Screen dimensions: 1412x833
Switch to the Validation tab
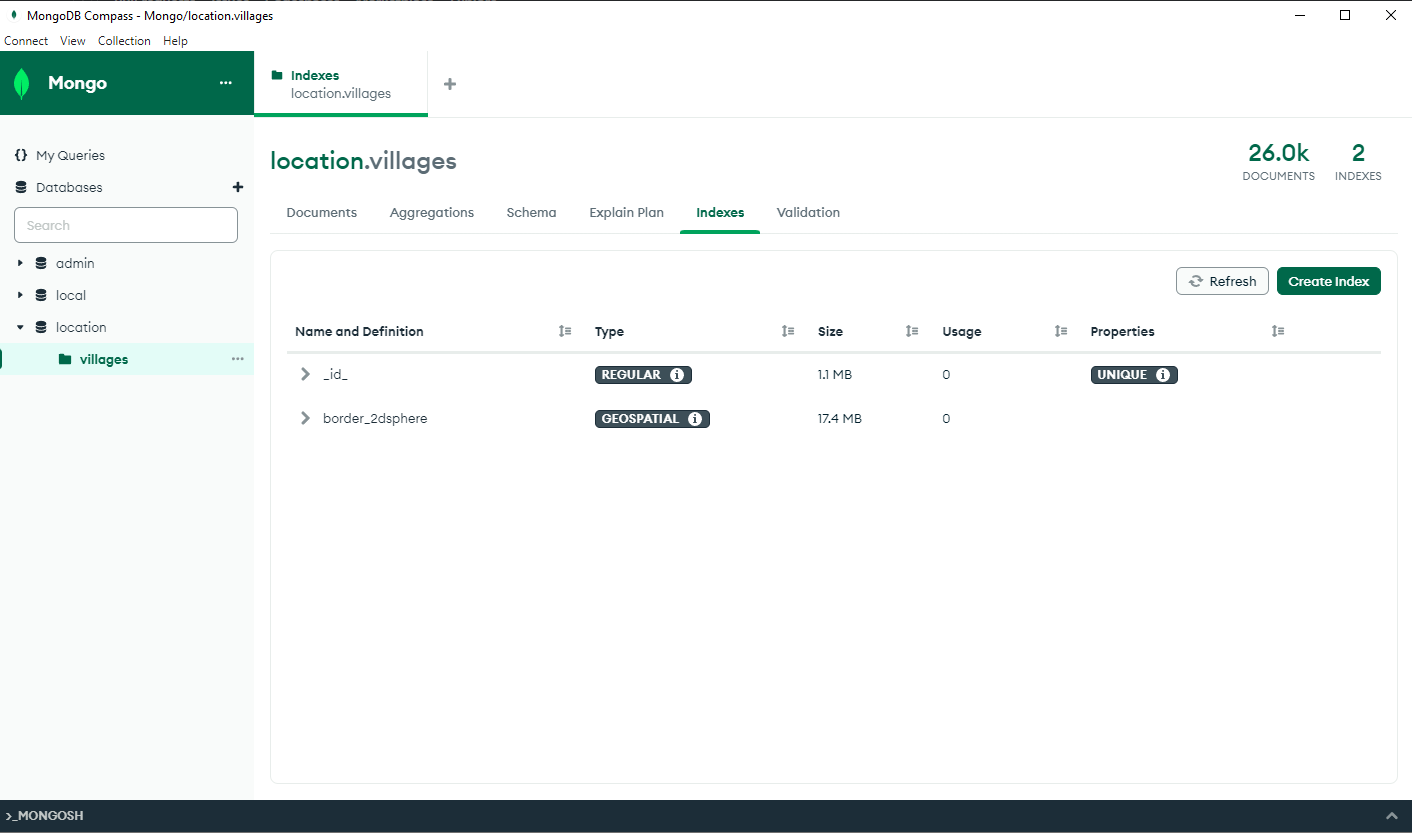click(x=808, y=212)
